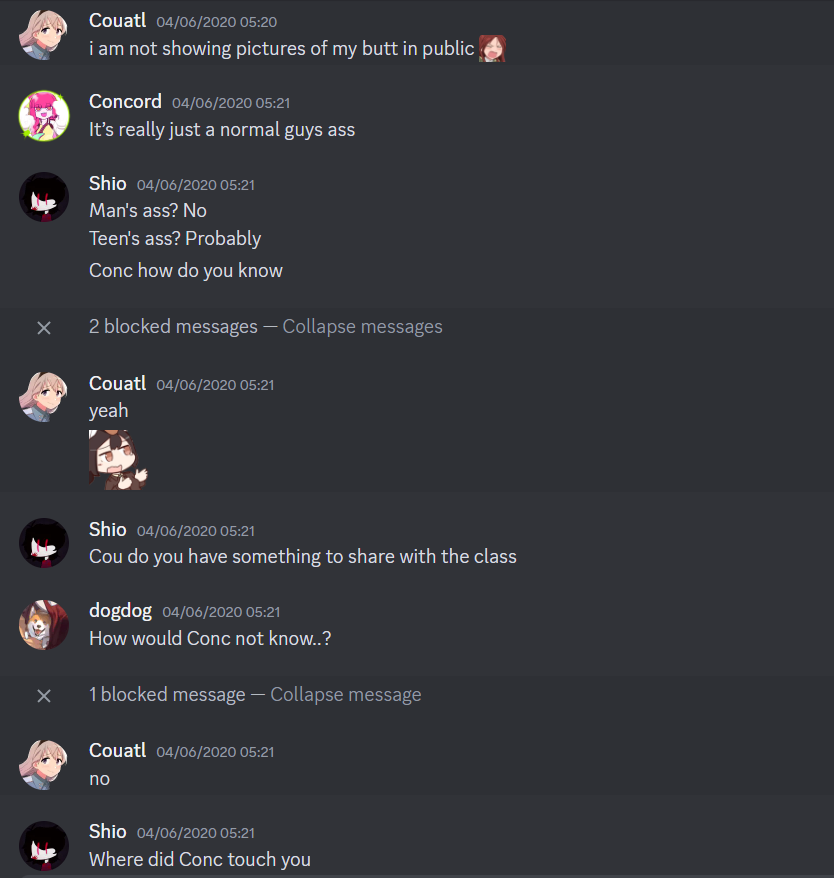Screen dimensions: 834x878
Task: Click the red-haired emoji in Couatl's butt message
Action: [492, 48]
